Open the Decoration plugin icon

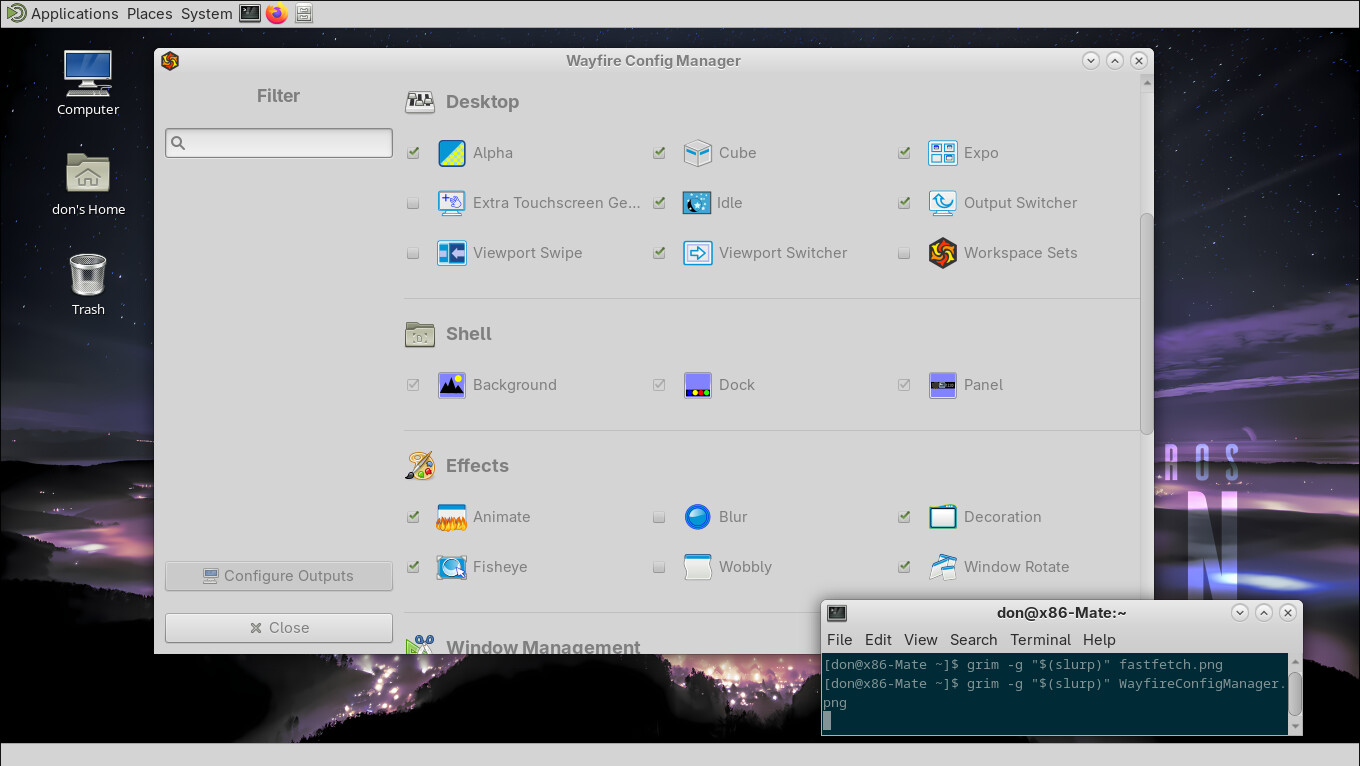pos(943,517)
